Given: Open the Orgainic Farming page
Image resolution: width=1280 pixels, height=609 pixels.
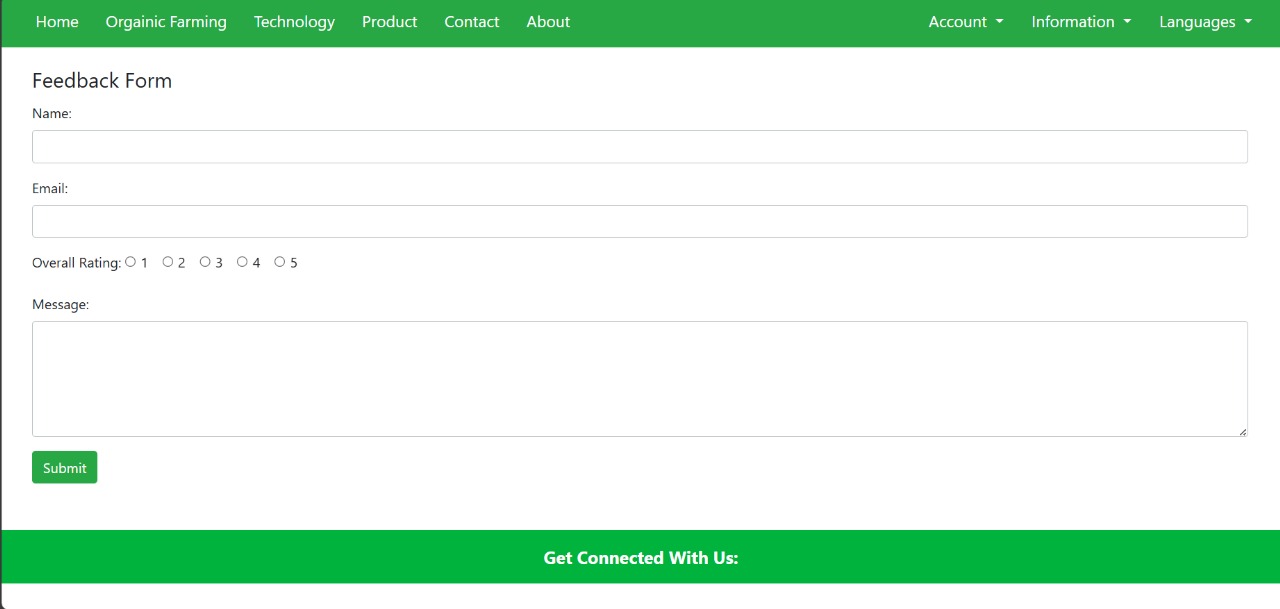Looking at the screenshot, I should (166, 21).
